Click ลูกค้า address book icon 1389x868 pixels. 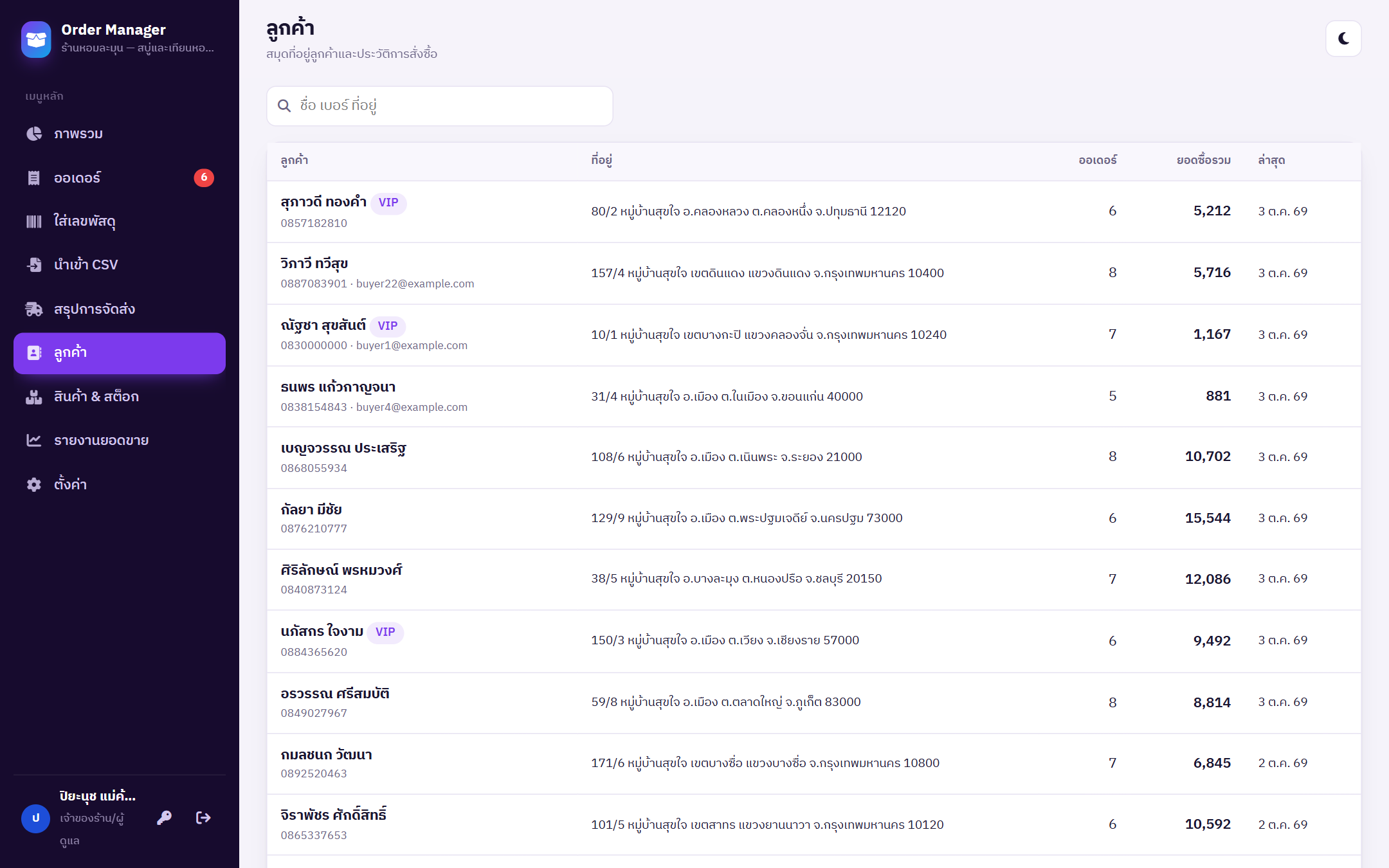pos(34,353)
